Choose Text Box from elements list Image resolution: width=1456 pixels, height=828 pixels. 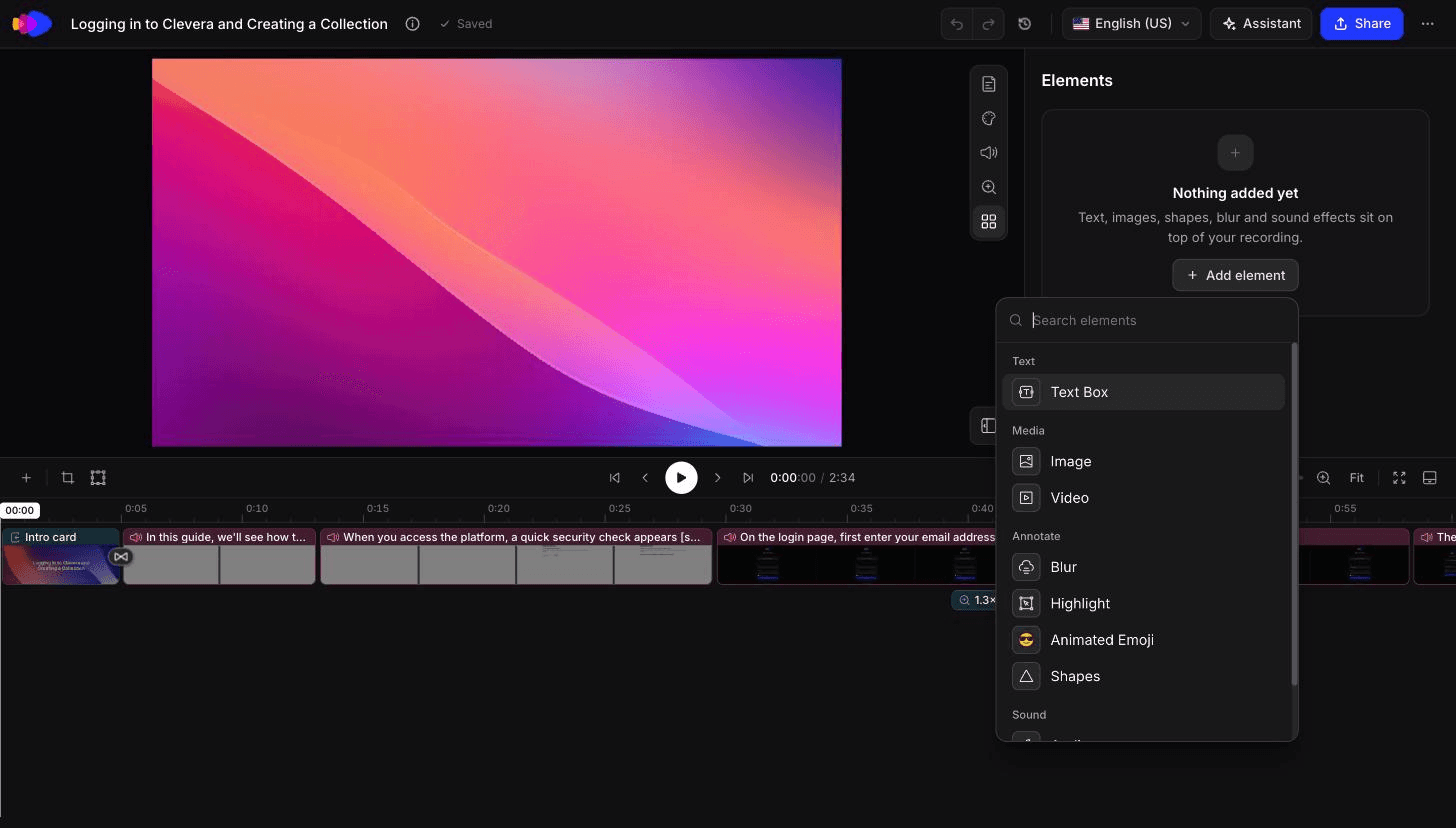pyautogui.click(x=1143, y=392)
